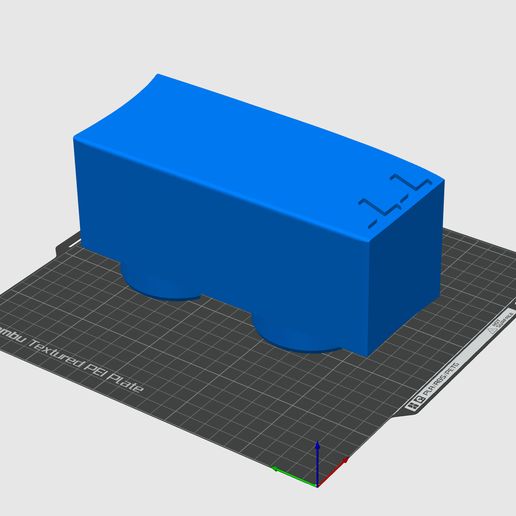The height and width of the screenshot is (516, 516).
Task: Click the red X axis arrow
Action: coord(333,473)
